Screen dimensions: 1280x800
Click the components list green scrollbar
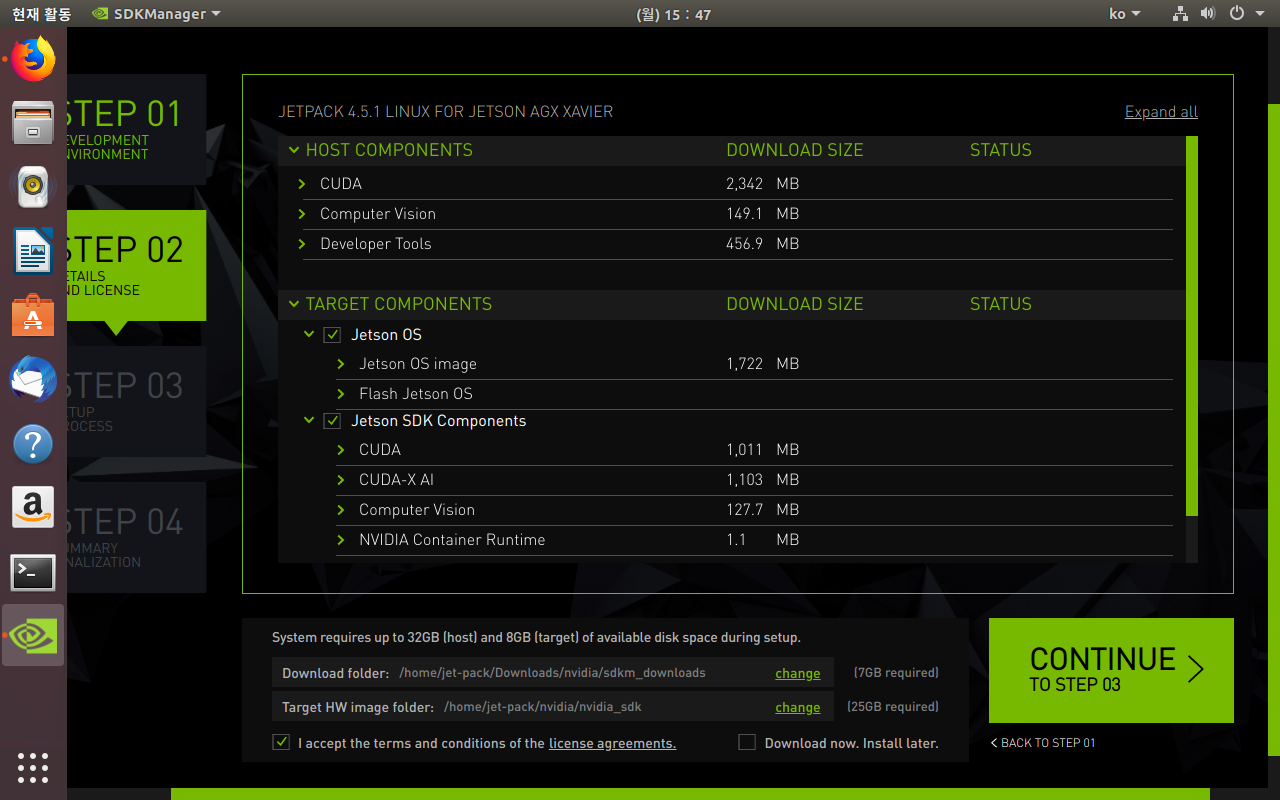click(x=1191, y=326)
